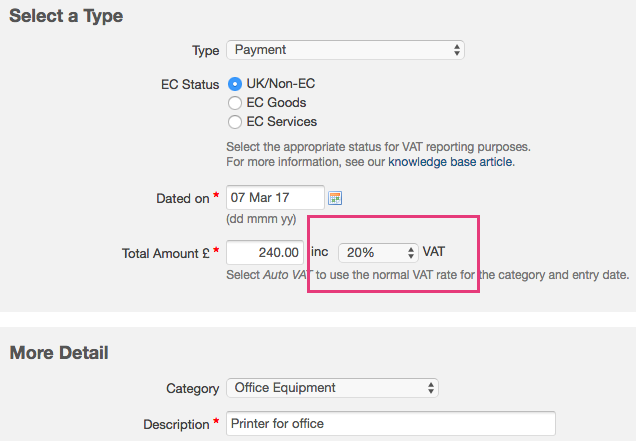636x441 pixels.
Task: Focus the Total Amount field showing 240.00
Action: coord(265,252)
